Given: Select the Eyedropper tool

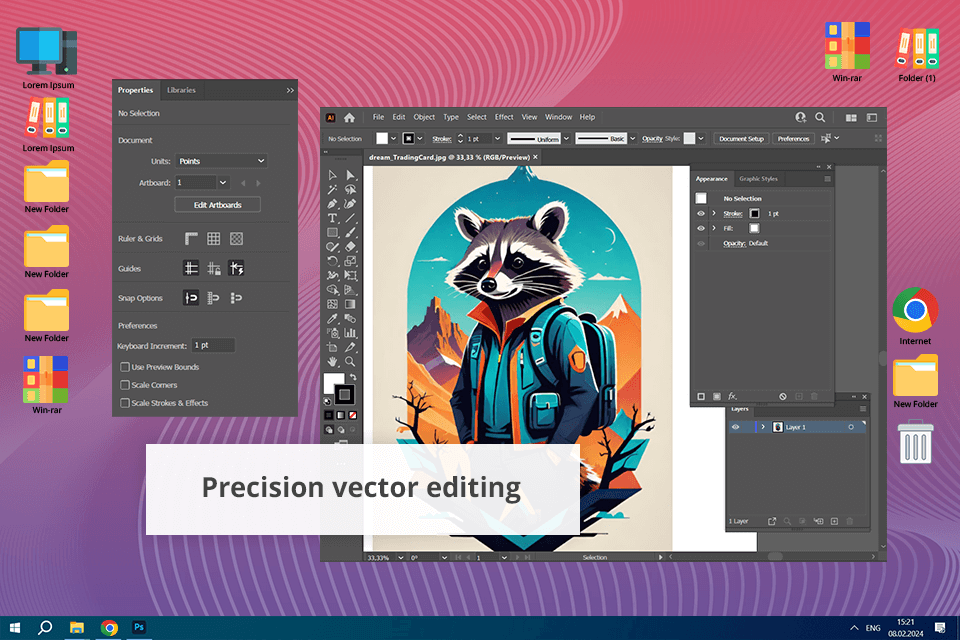Looking at the screenshot, I should [332, 318].
